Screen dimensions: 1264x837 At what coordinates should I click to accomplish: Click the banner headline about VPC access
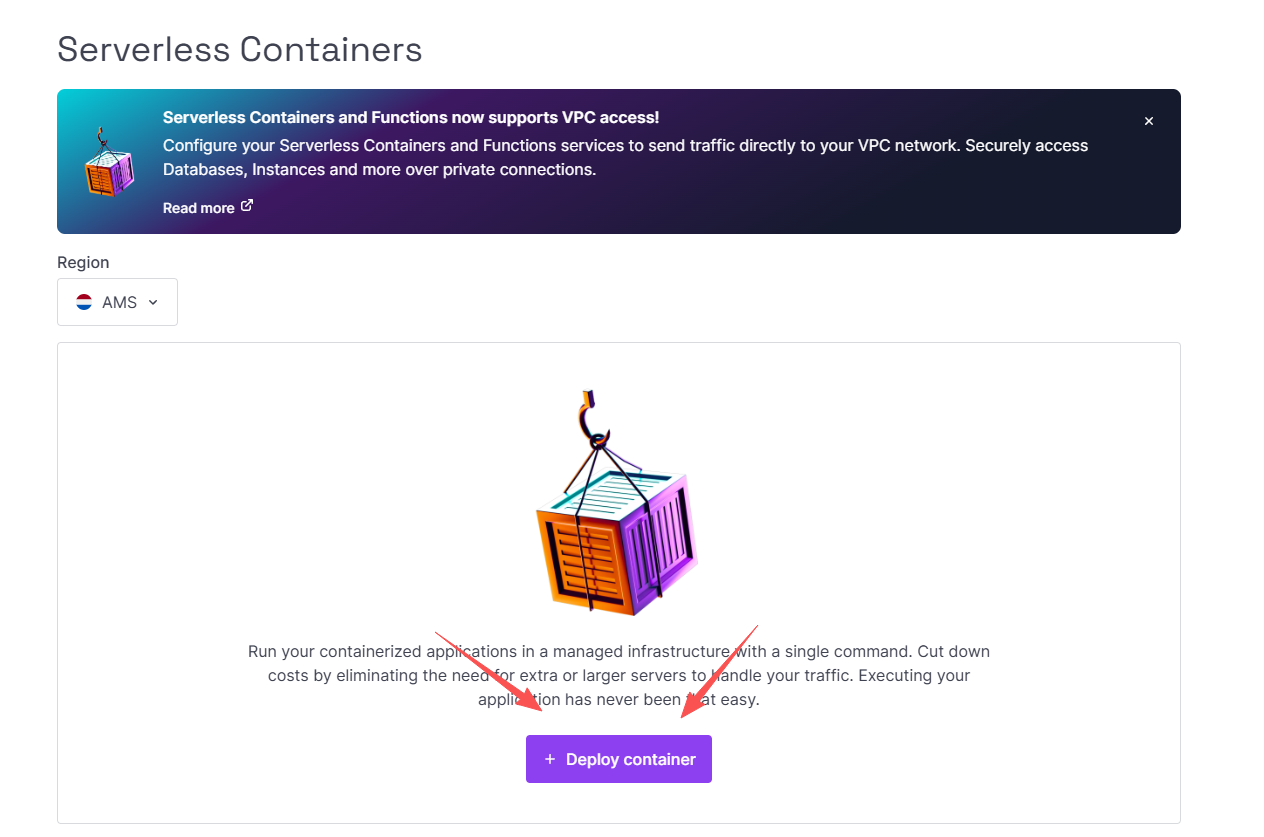pyautogui.click(x=410, y=118)
